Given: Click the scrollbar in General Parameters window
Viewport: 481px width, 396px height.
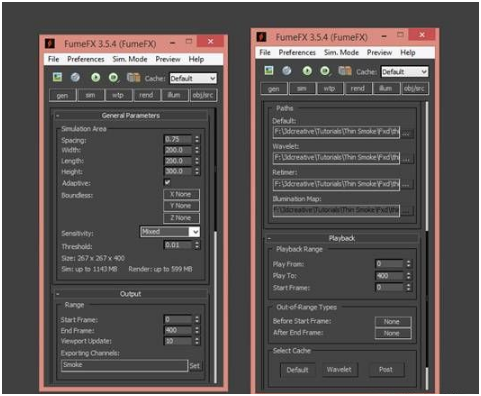Looking at the screenshot, I should click(215, 308).
